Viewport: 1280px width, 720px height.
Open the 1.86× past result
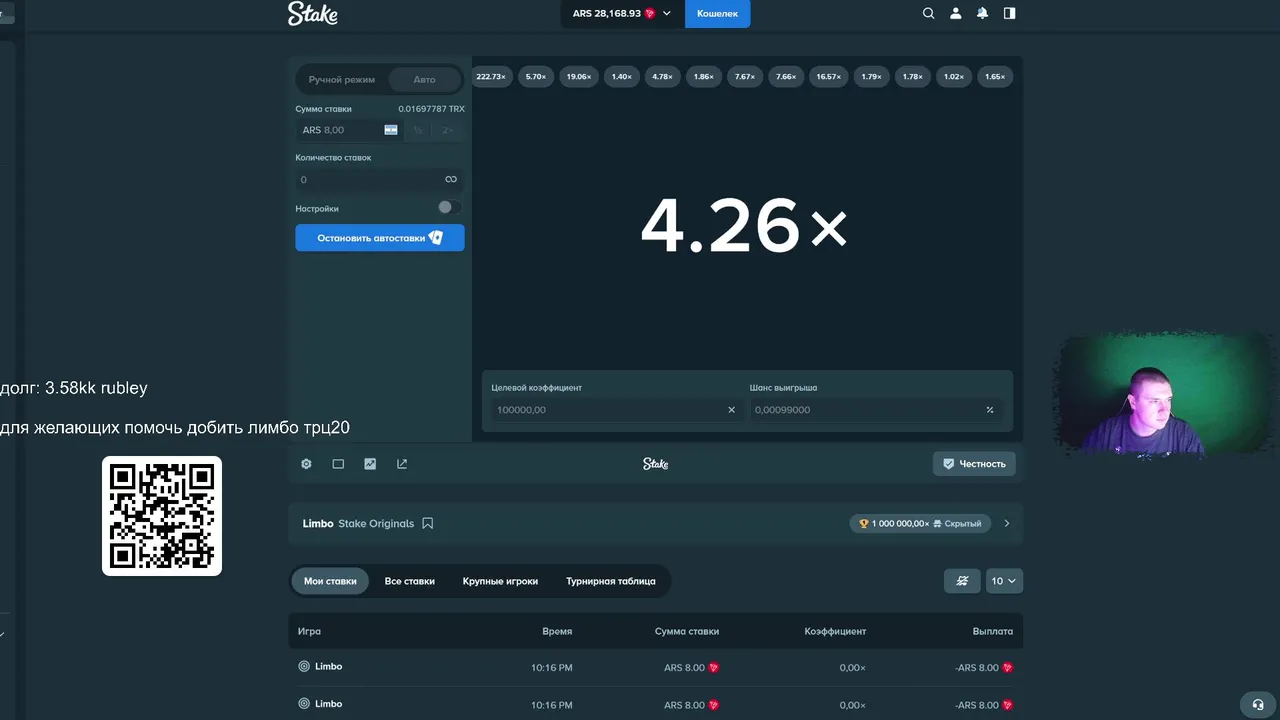(x=704, y=77)
